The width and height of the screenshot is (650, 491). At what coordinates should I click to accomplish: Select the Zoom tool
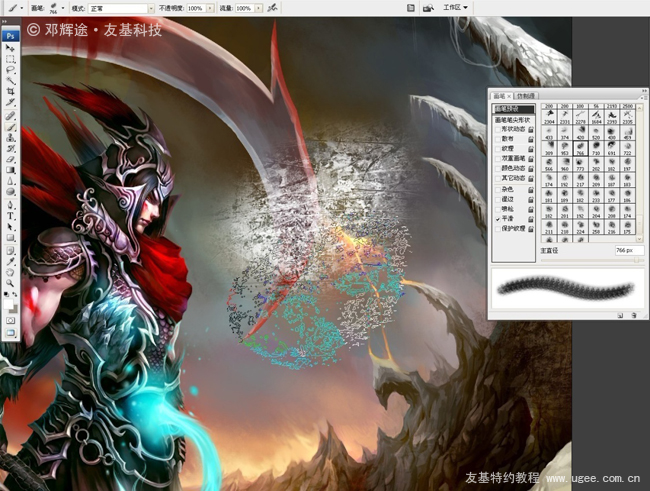[10, 283]
